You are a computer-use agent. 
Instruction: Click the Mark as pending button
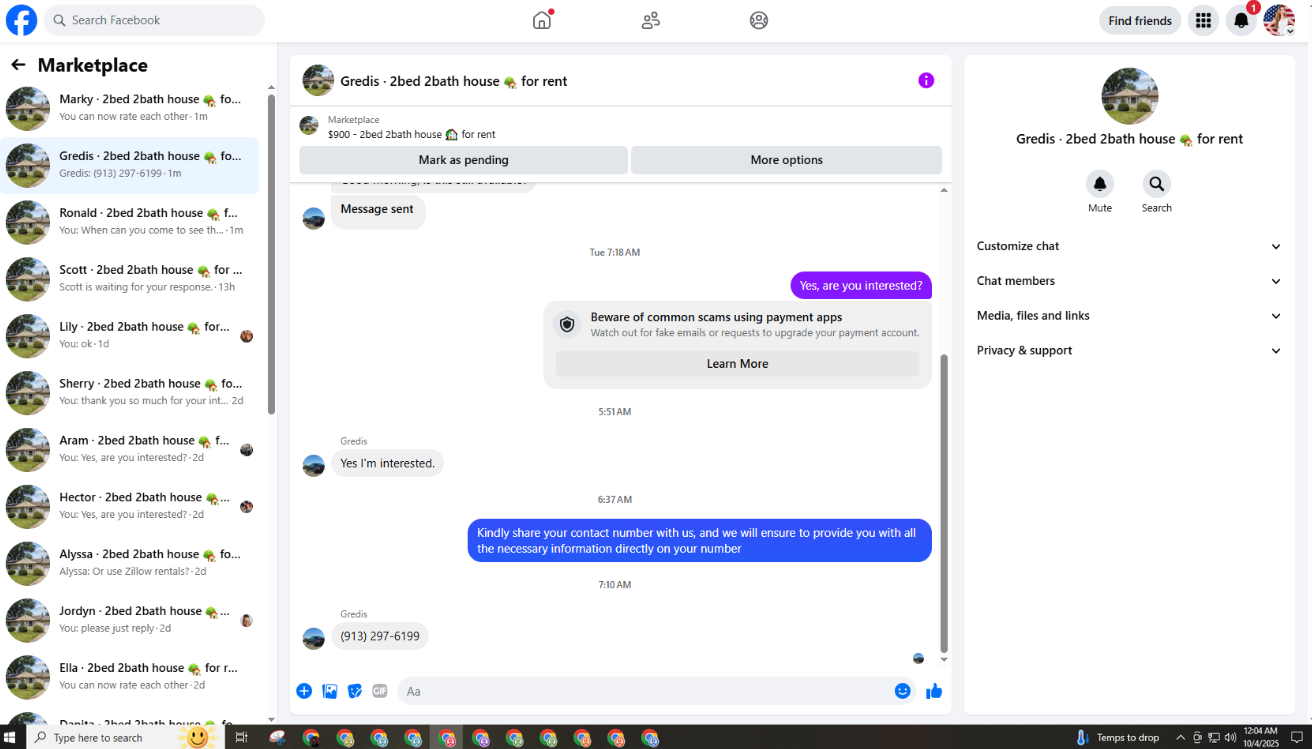[463, 160]
